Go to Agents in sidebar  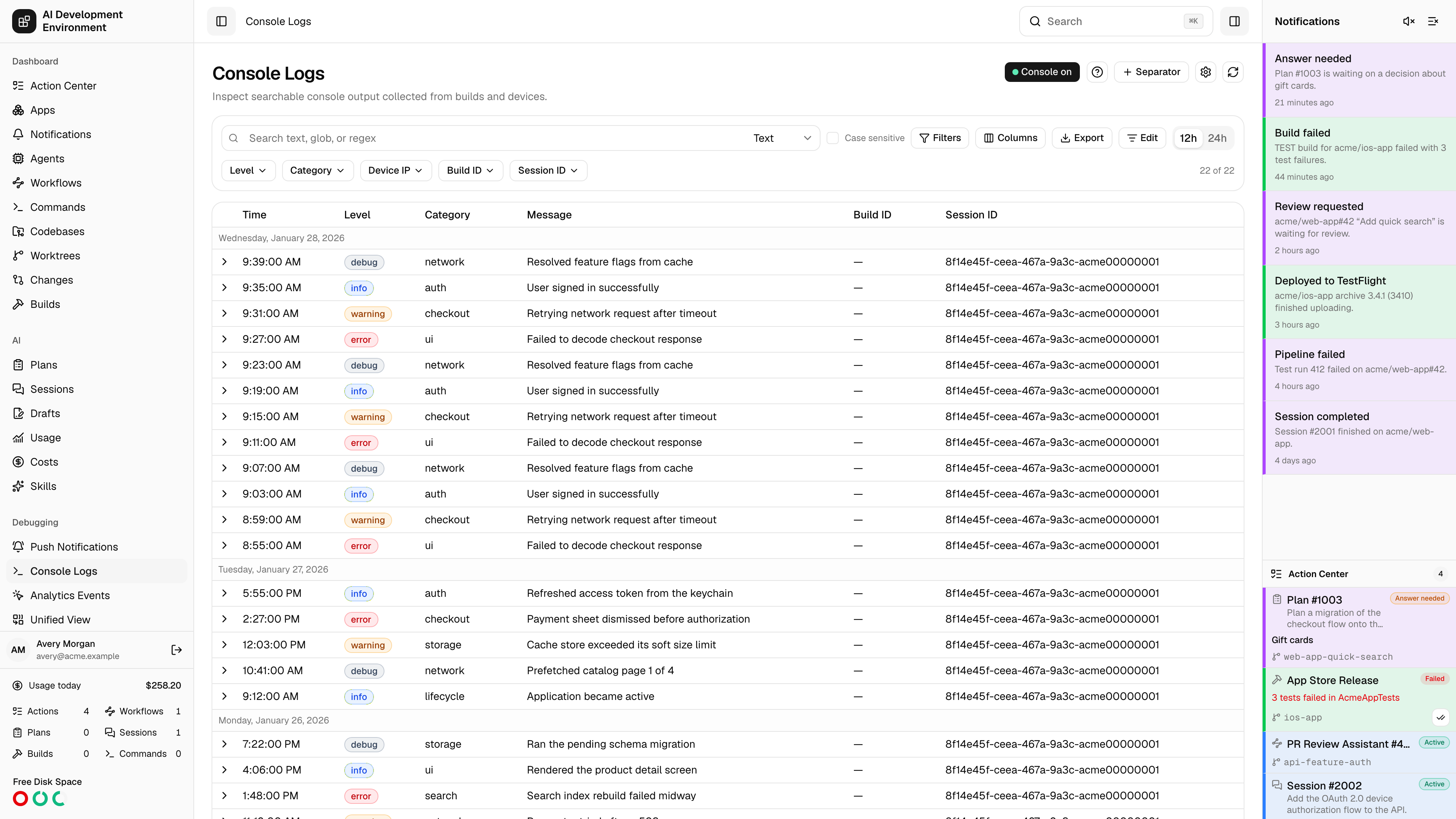tap(97, 159)
